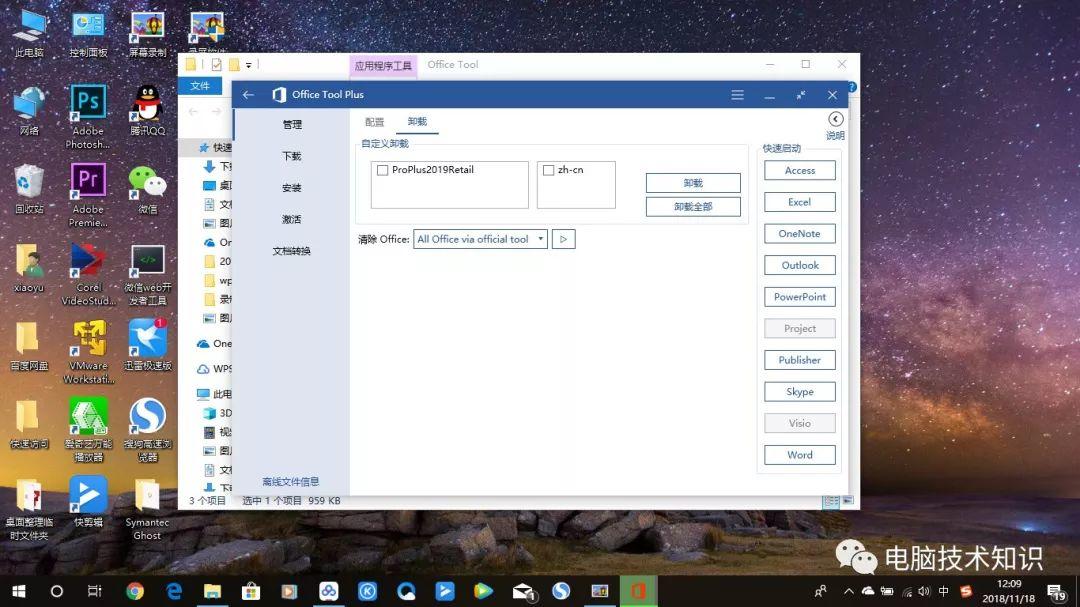Switch to the 配置 tab
1080x607 pixels.
(x=375, y=122)
